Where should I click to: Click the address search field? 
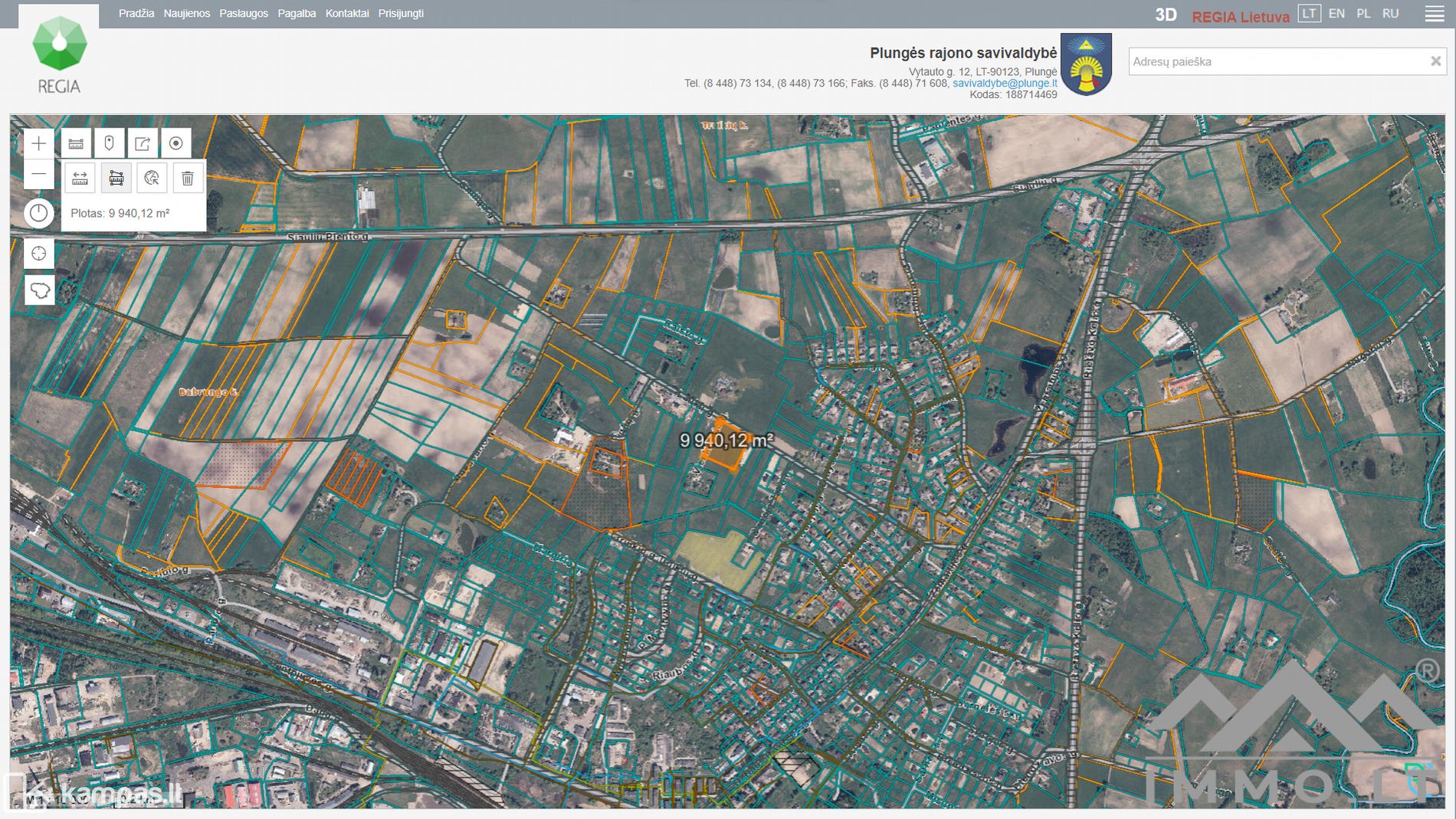(x=1276, y=61)
